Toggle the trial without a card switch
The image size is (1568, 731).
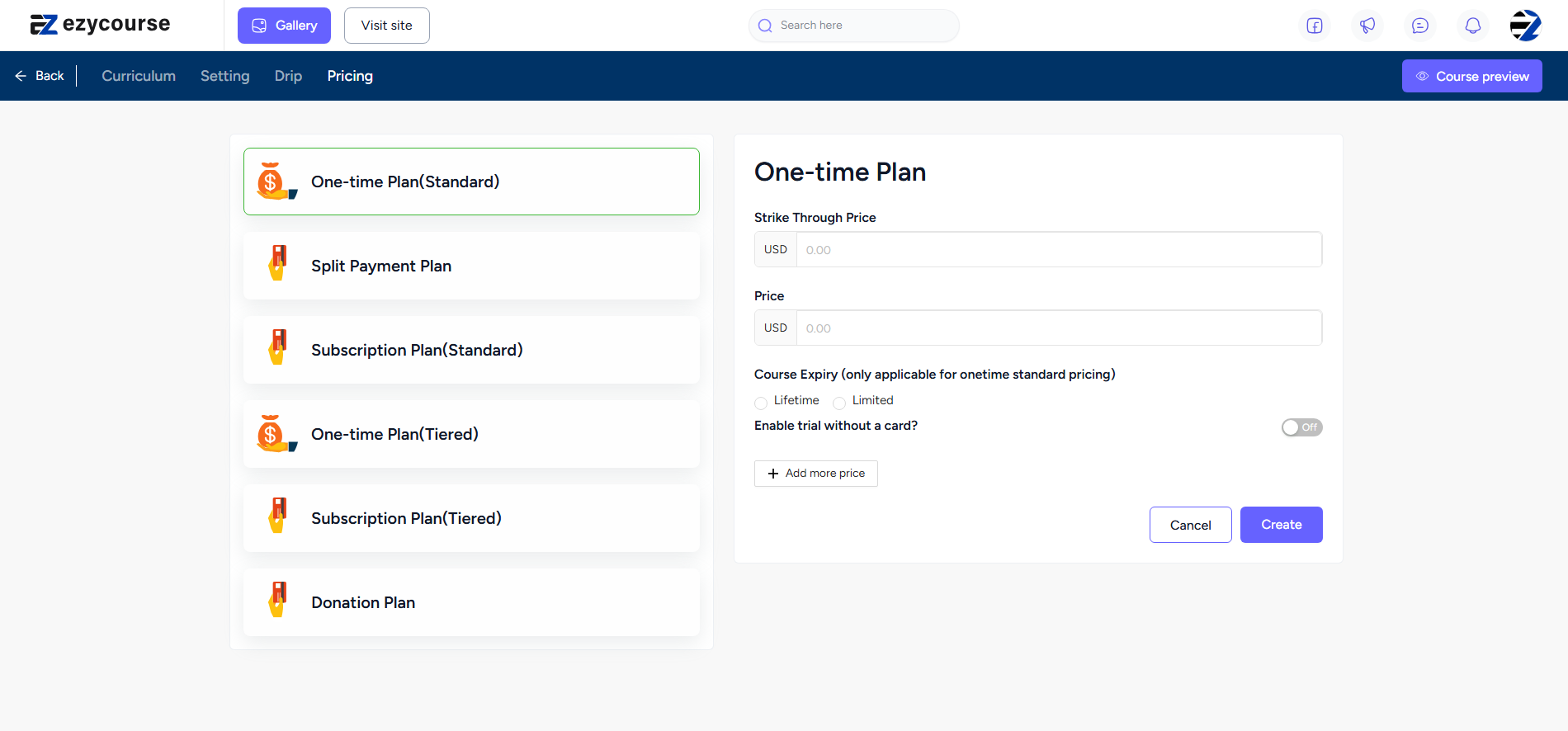click(1301, 427)
